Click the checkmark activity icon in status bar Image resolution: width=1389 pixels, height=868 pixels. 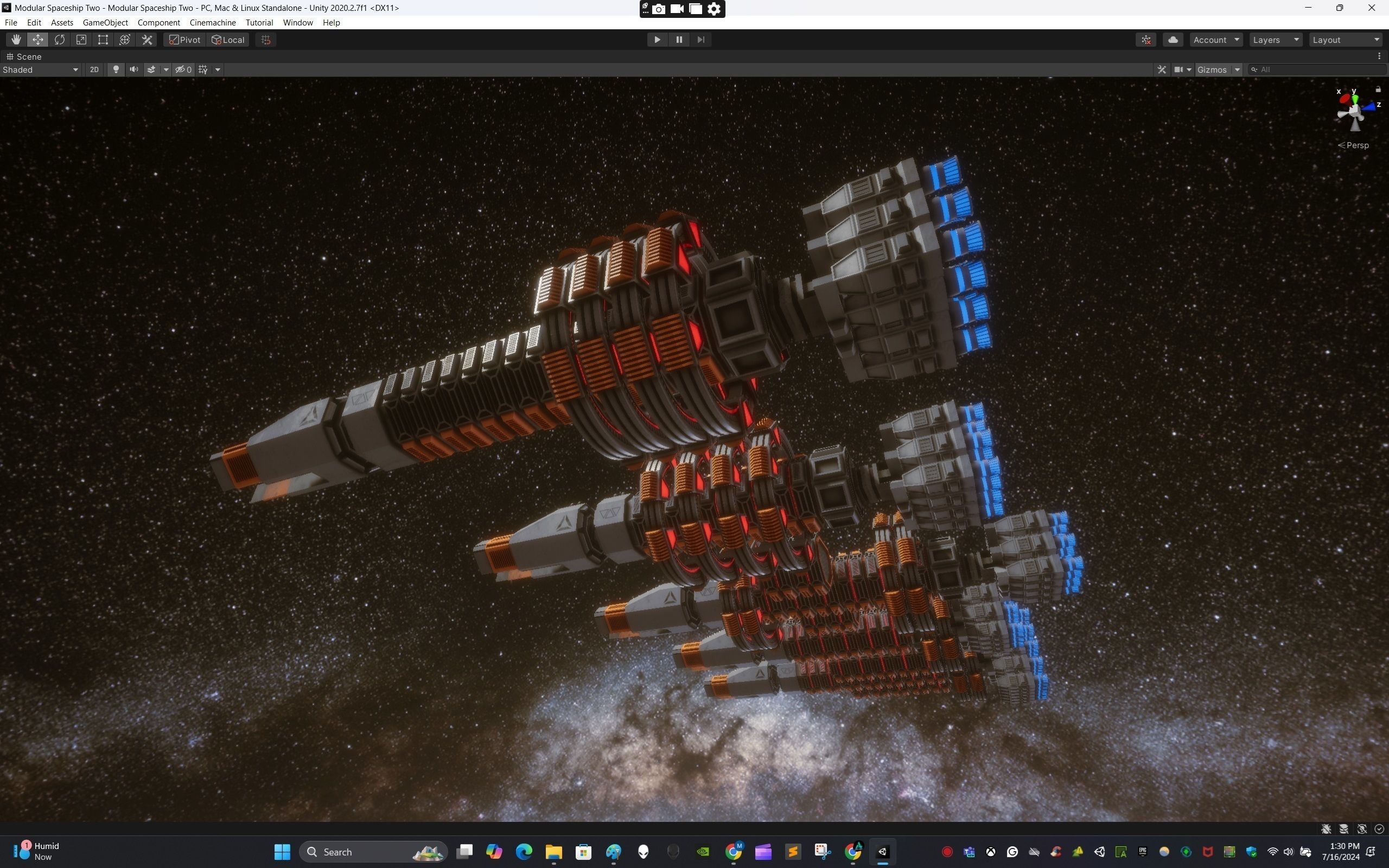pyautogui.click(x=1379, y=828)
